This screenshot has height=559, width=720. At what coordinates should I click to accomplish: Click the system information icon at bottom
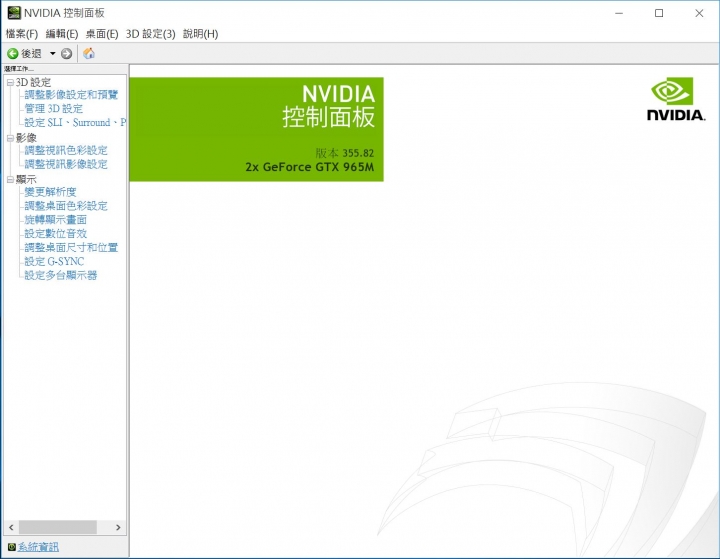click(12, 547)
